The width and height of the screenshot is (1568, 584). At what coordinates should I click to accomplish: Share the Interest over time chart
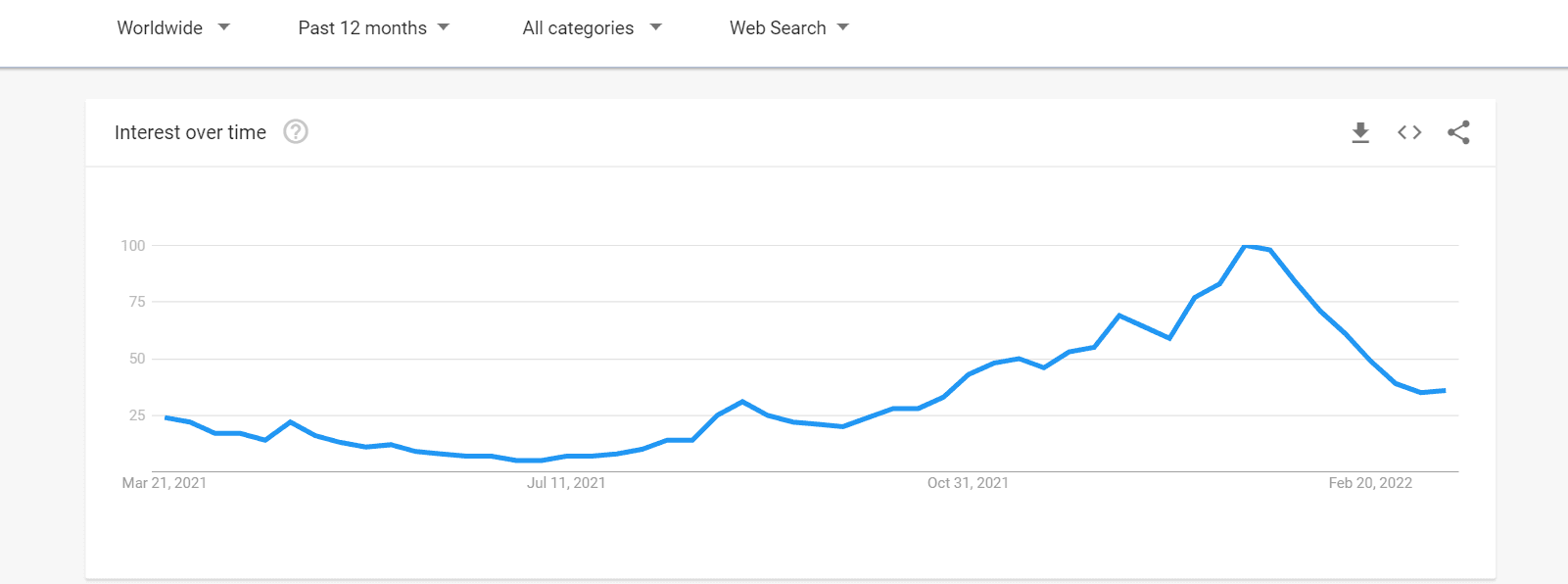point(1458,132)
